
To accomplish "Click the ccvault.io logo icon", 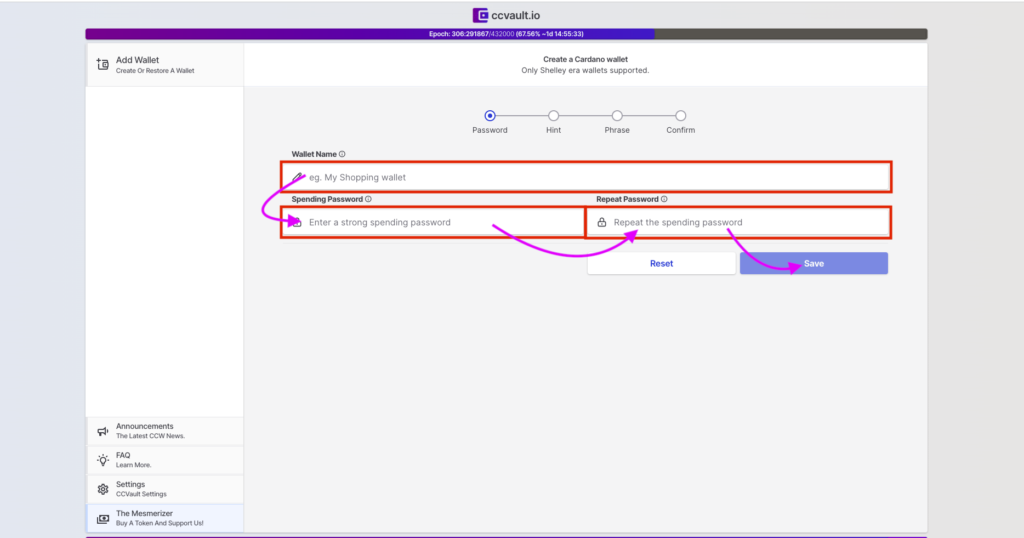I will pos(481,16).
